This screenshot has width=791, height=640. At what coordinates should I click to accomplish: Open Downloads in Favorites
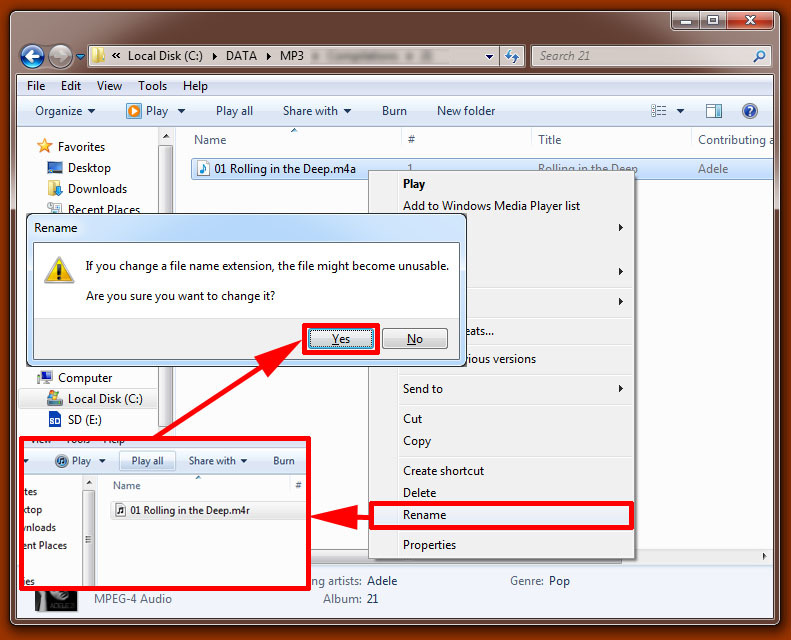pos(97,189)
